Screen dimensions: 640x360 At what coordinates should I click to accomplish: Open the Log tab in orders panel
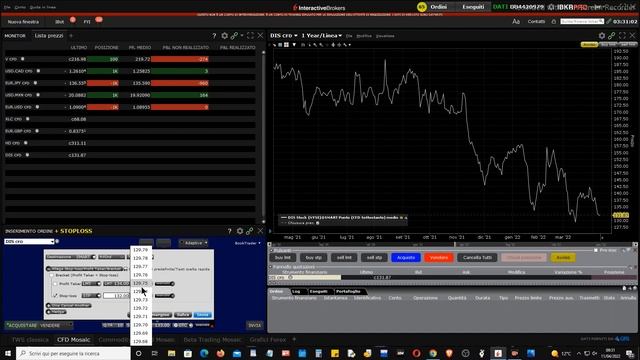point(297,291)
